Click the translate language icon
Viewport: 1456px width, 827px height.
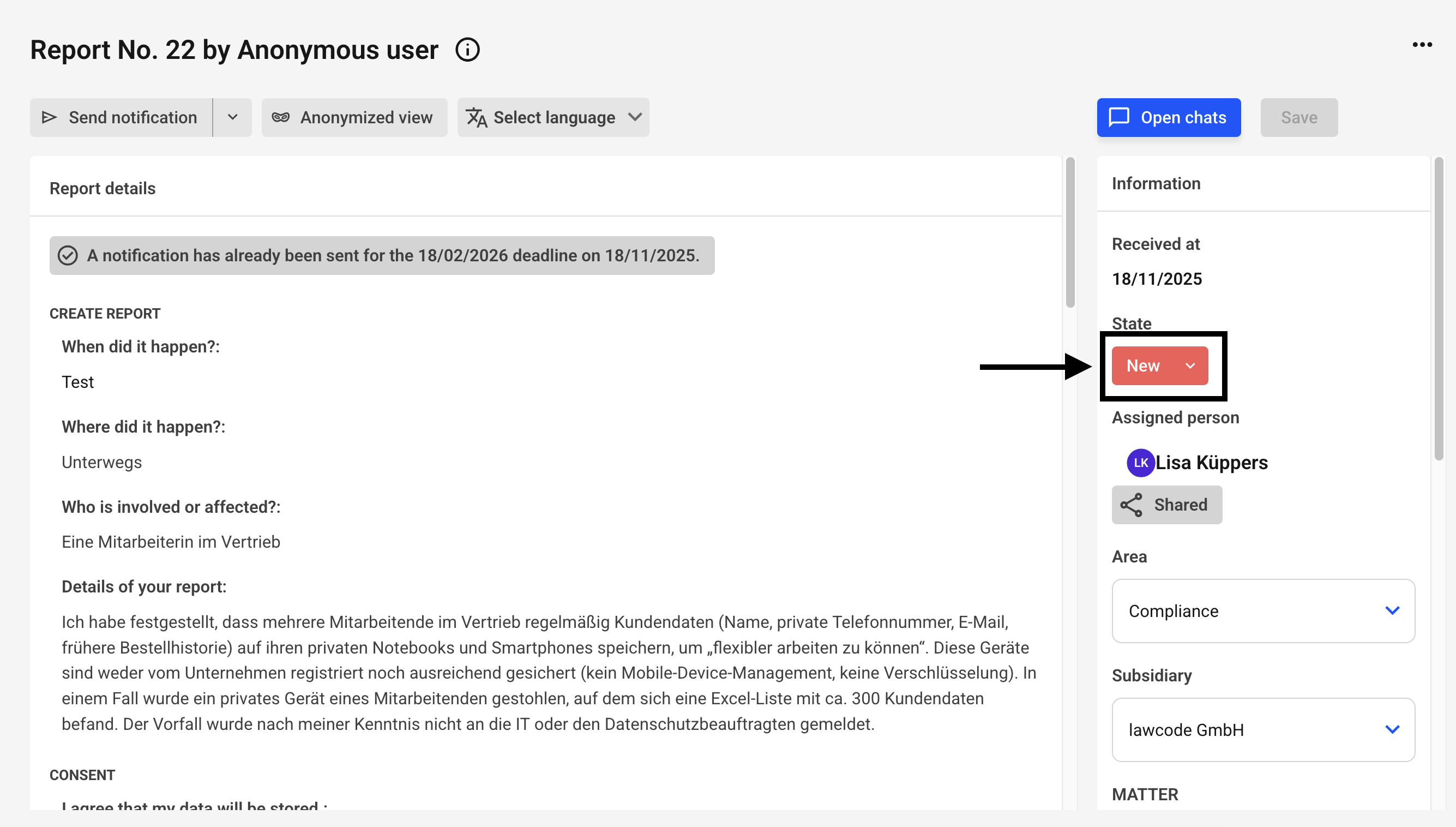coord(476,118)
